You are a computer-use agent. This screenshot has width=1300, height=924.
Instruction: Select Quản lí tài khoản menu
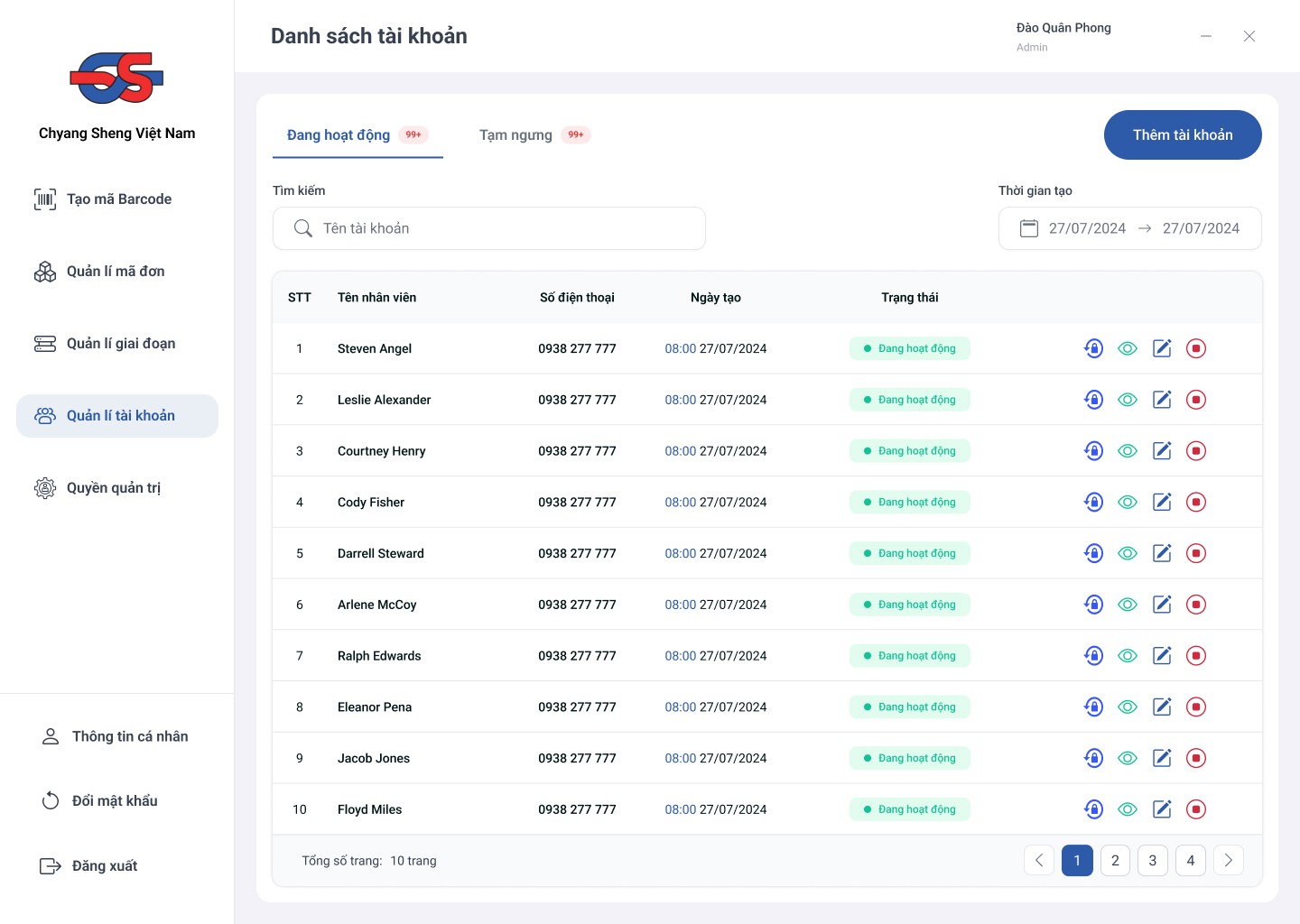[x=117, y=416]
